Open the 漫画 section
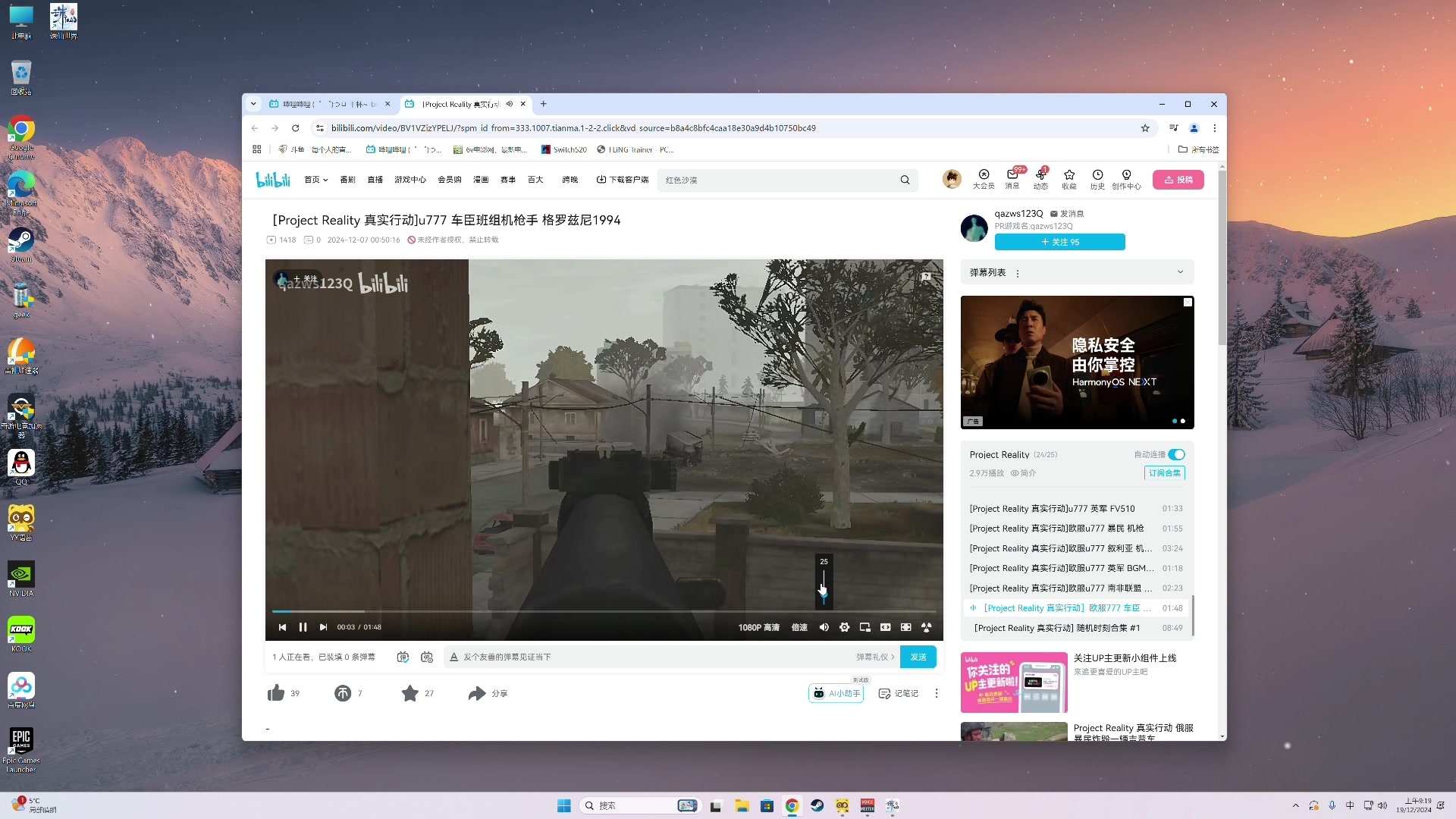 click(481, 180)
